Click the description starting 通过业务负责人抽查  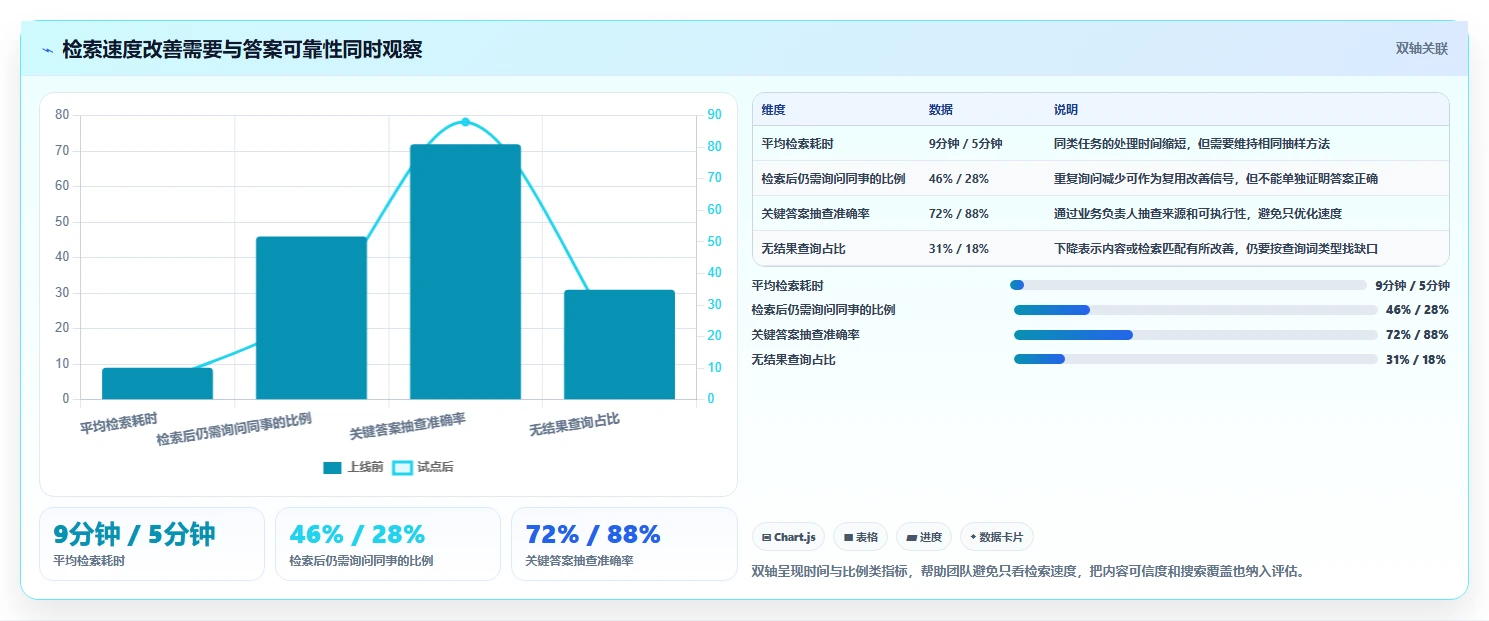tap(1197, 214)
